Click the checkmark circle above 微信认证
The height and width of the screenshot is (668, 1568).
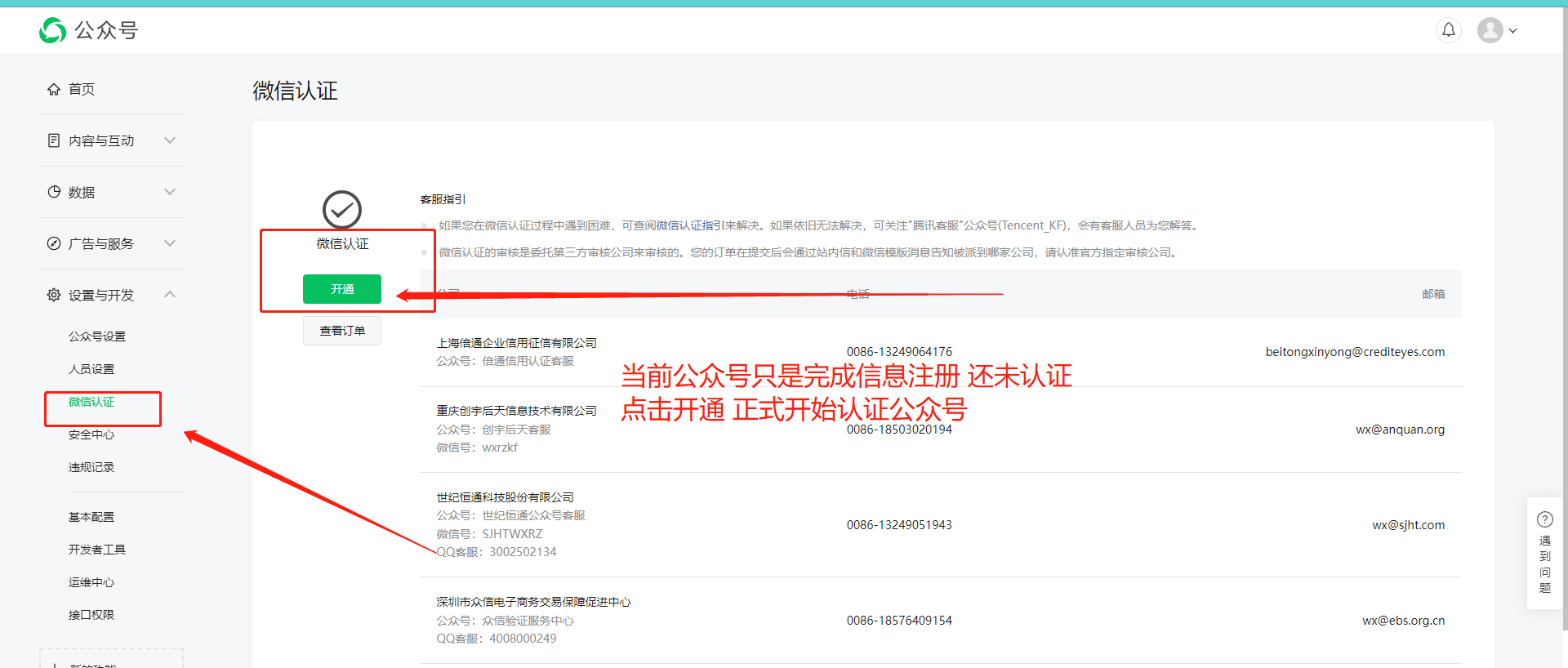point(342,210)
